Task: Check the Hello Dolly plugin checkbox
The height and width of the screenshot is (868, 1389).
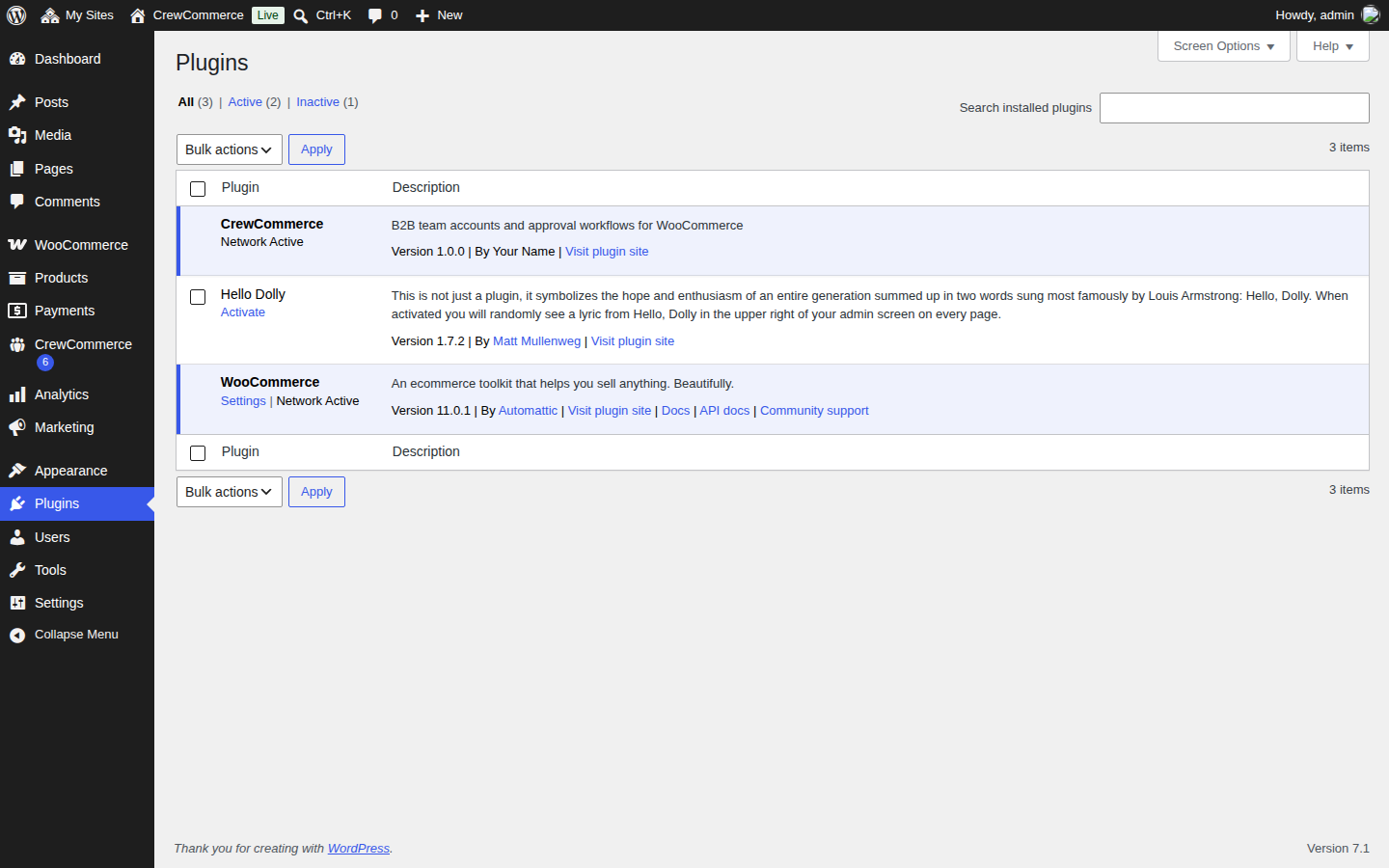Action: point(198,297)
